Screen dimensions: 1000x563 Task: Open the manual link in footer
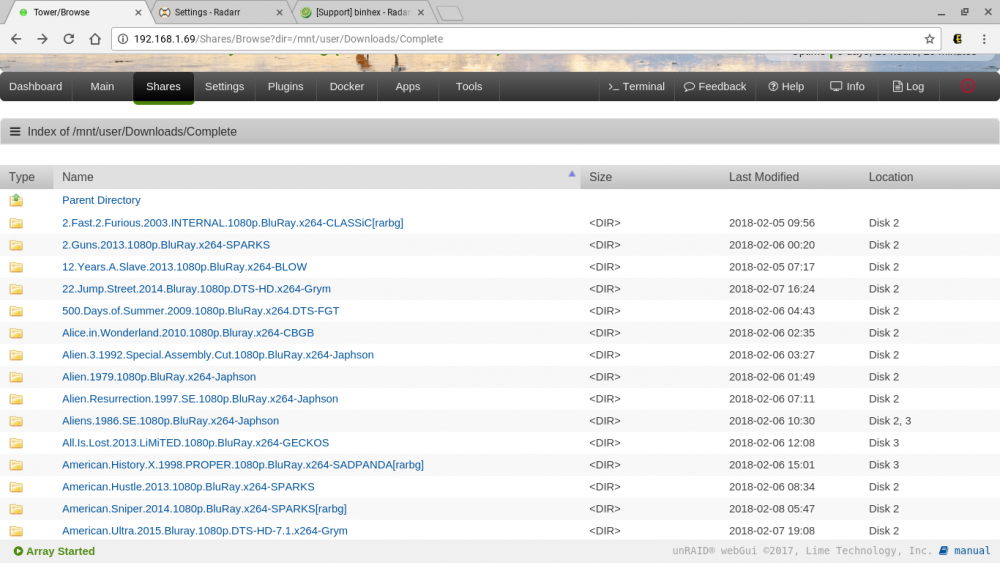click(972, 550)
